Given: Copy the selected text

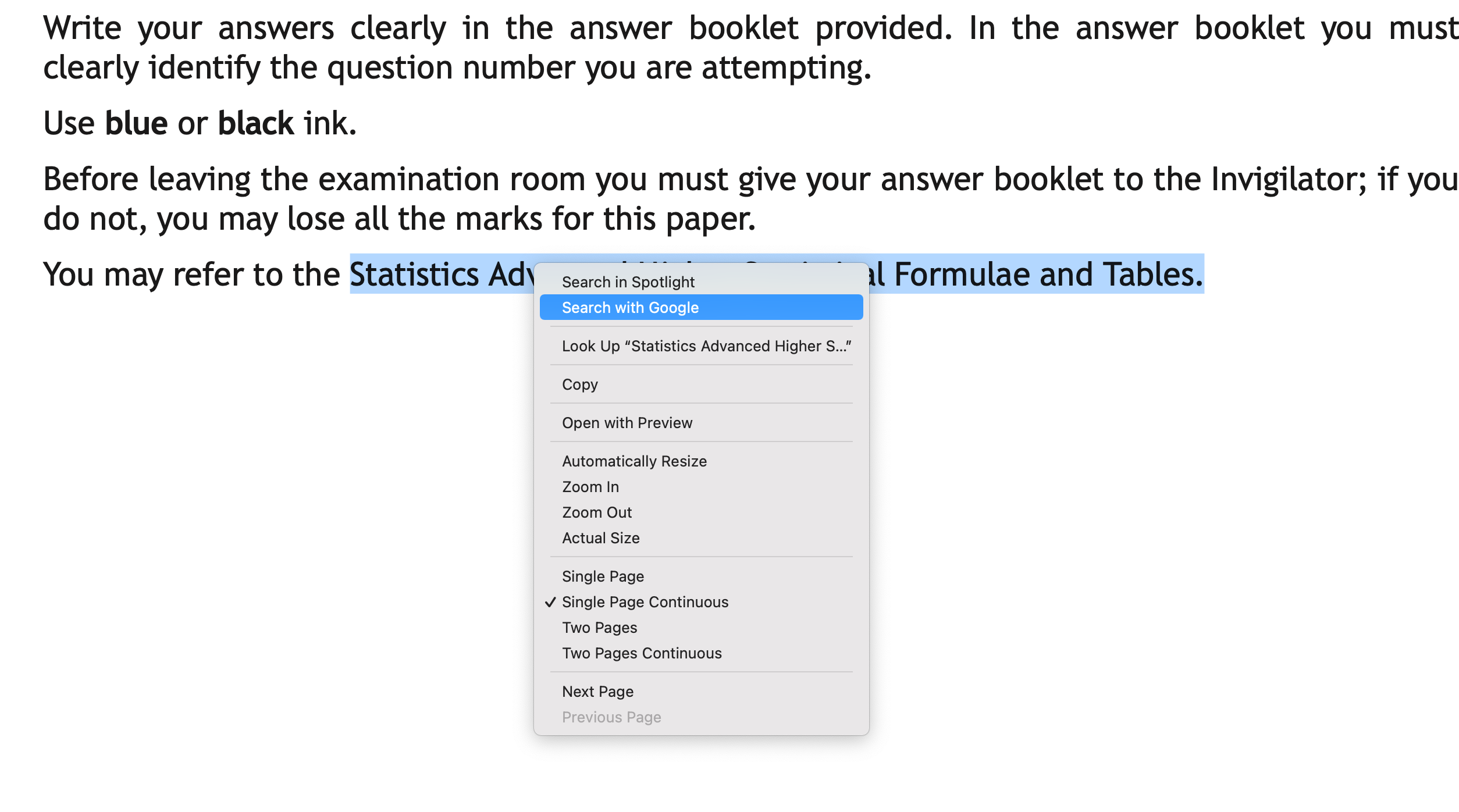Looking at the screenshot, I should pyautogui.click(x=579, y=384).
